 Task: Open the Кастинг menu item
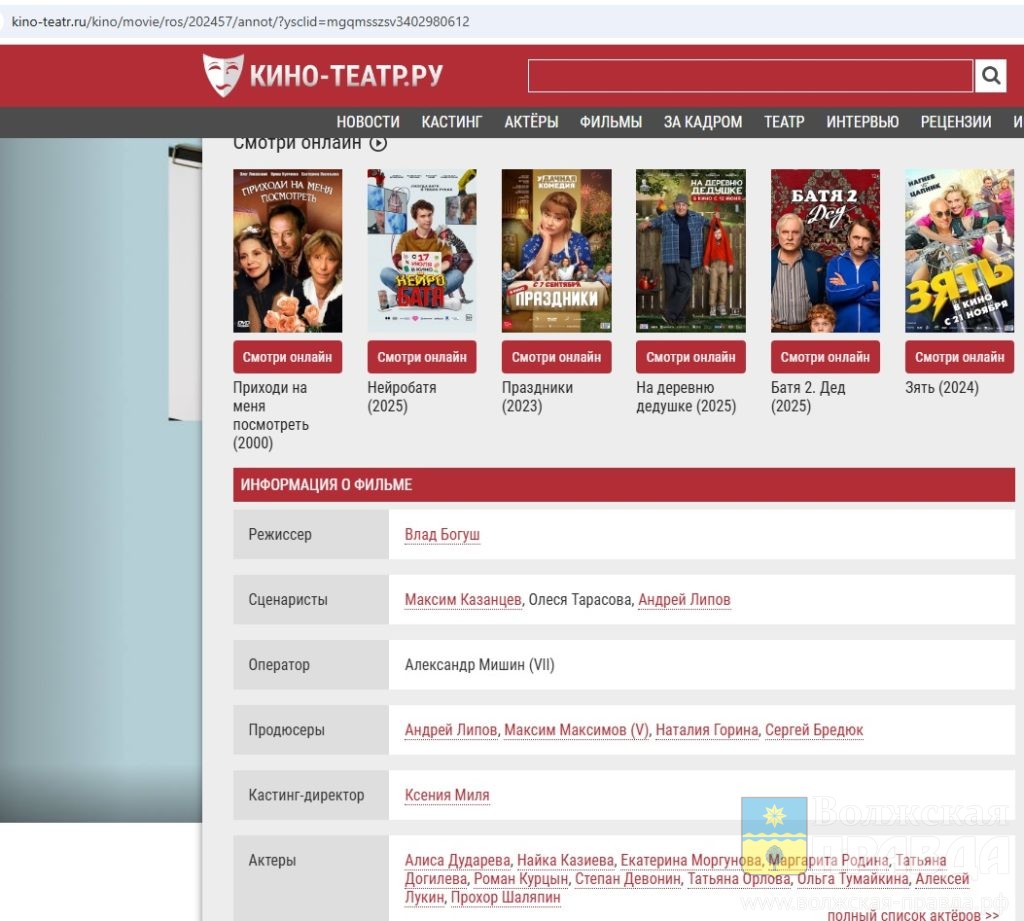coord(451,122)
